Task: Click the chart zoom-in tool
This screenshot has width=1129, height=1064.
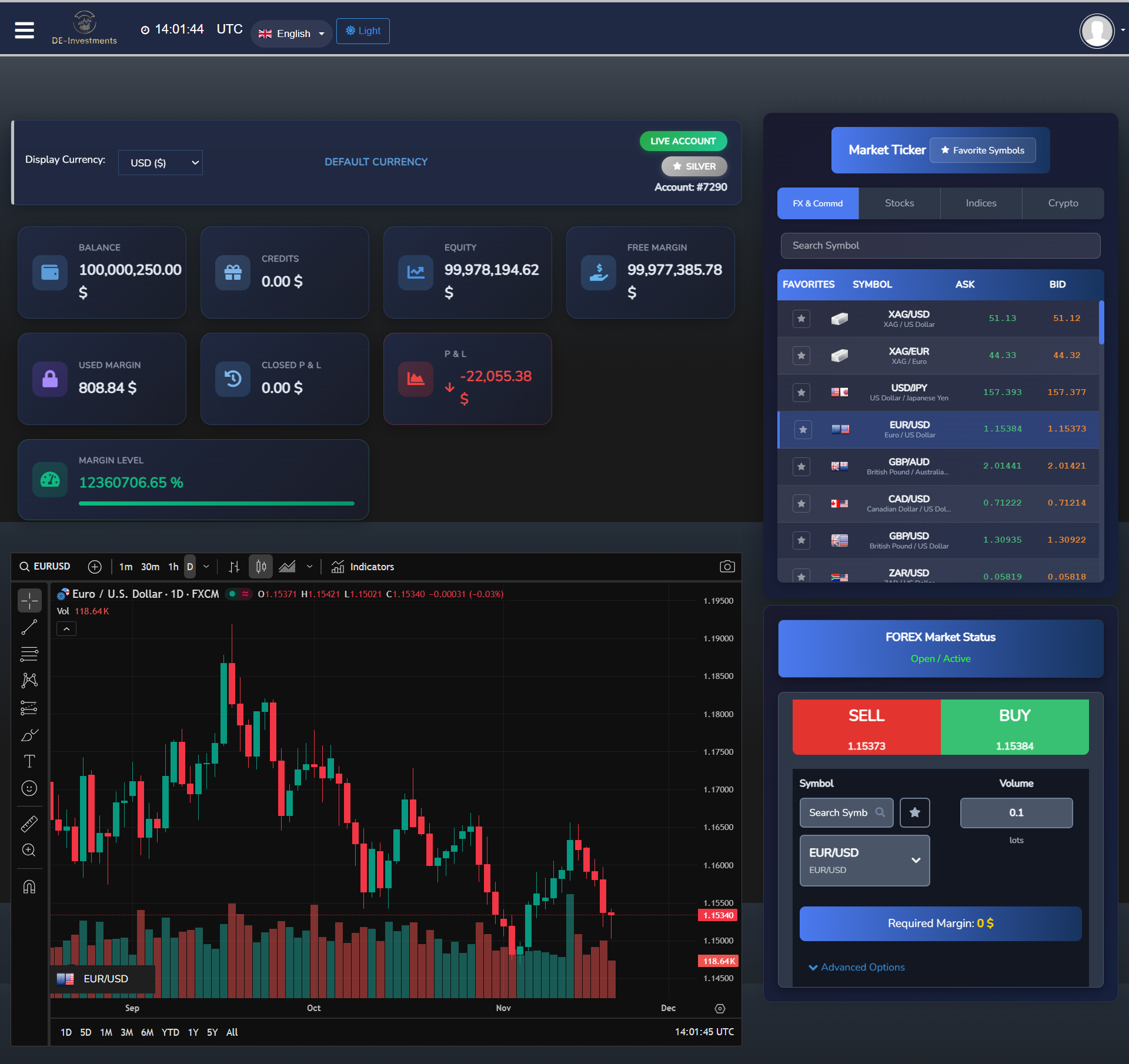Action: (x=29, y=850)
